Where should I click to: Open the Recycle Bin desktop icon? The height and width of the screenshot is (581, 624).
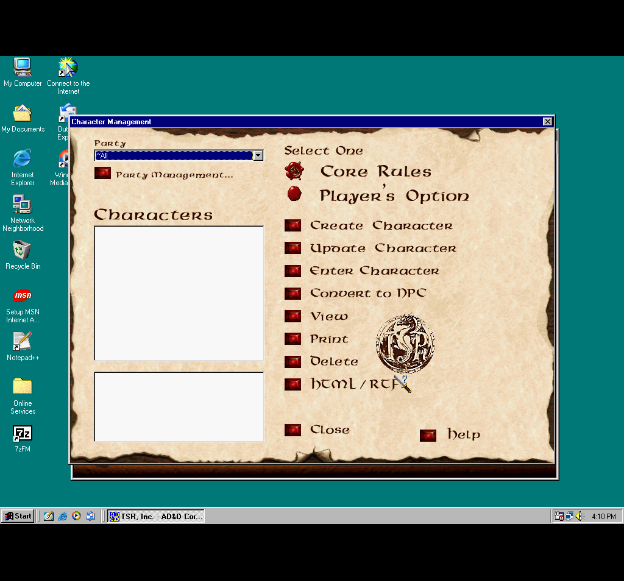(22, 251)
